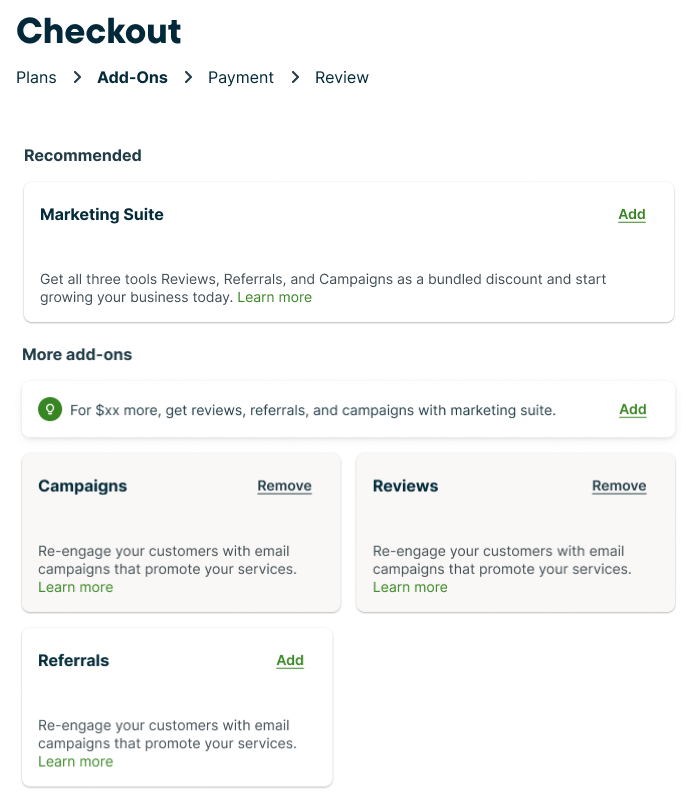Remove the Campaigns add-on
The height and width of the screenshot is (798, 689).
coord(285,486)
